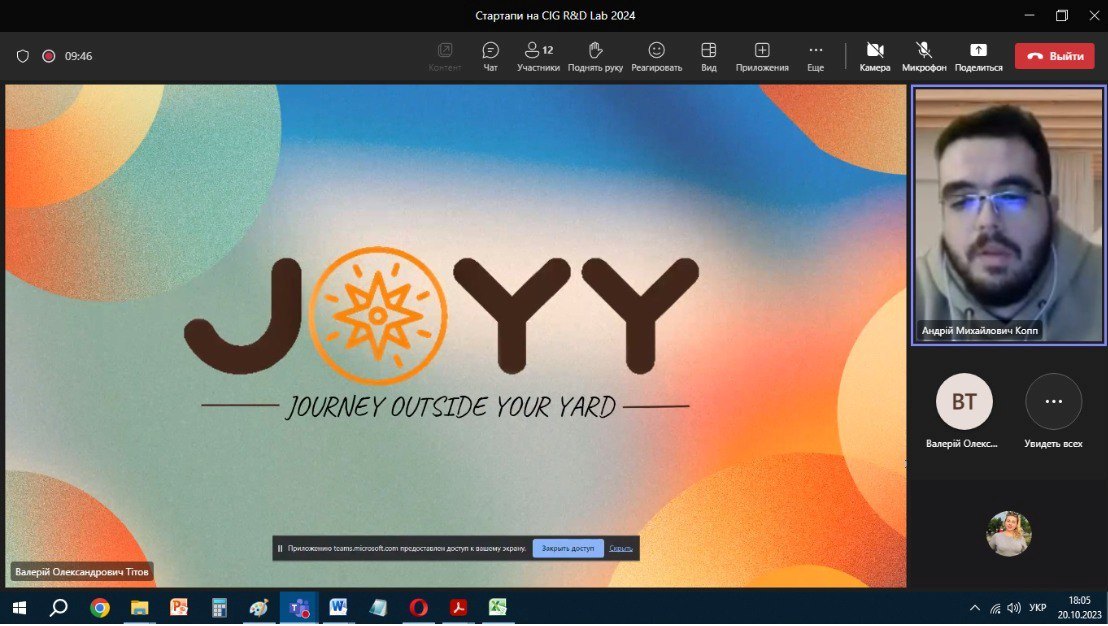Unmute the microphone
The height and width of the screenshot is (626, 1108).
click(924, 57)
